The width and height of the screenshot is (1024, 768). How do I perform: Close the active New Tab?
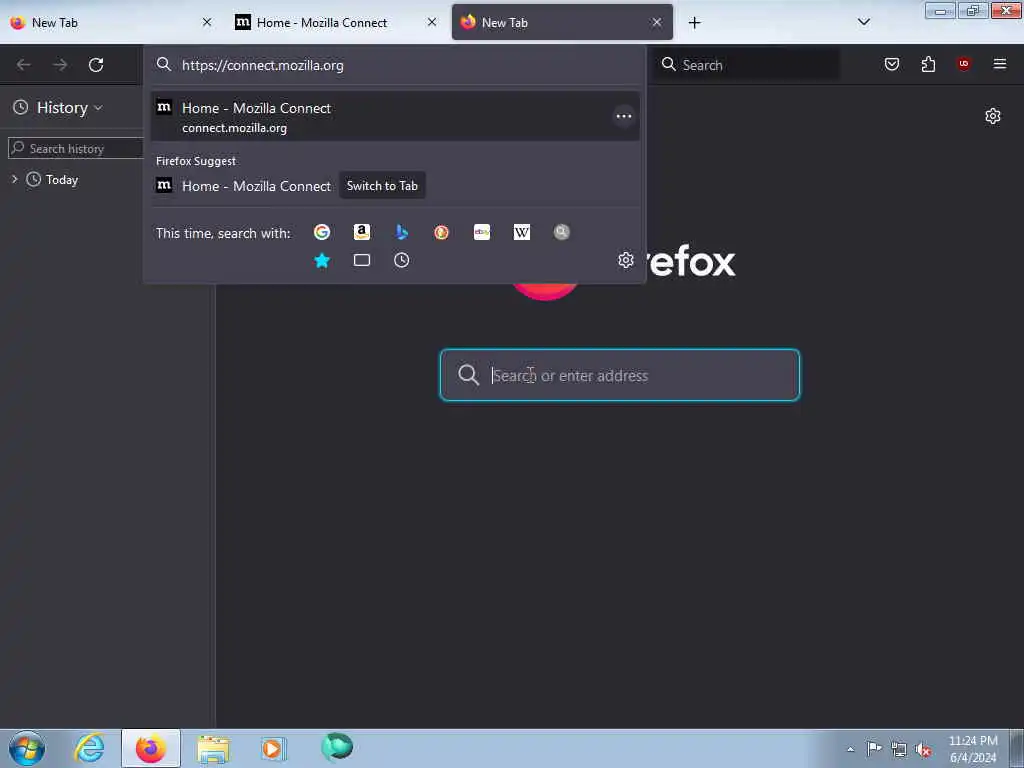[x=656, y=22]
